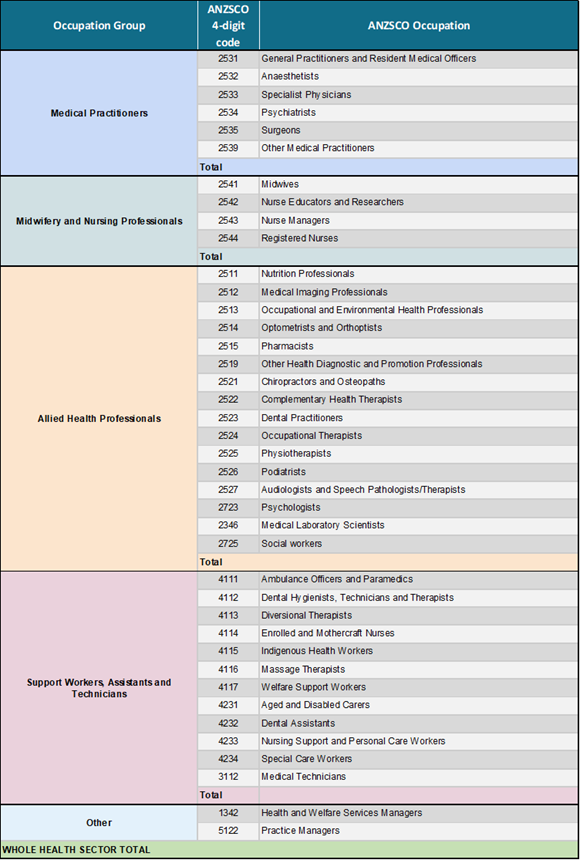Viewport: 580px width, 861px height.
Task: Click code 2531 cell
Action: (228, 58)
